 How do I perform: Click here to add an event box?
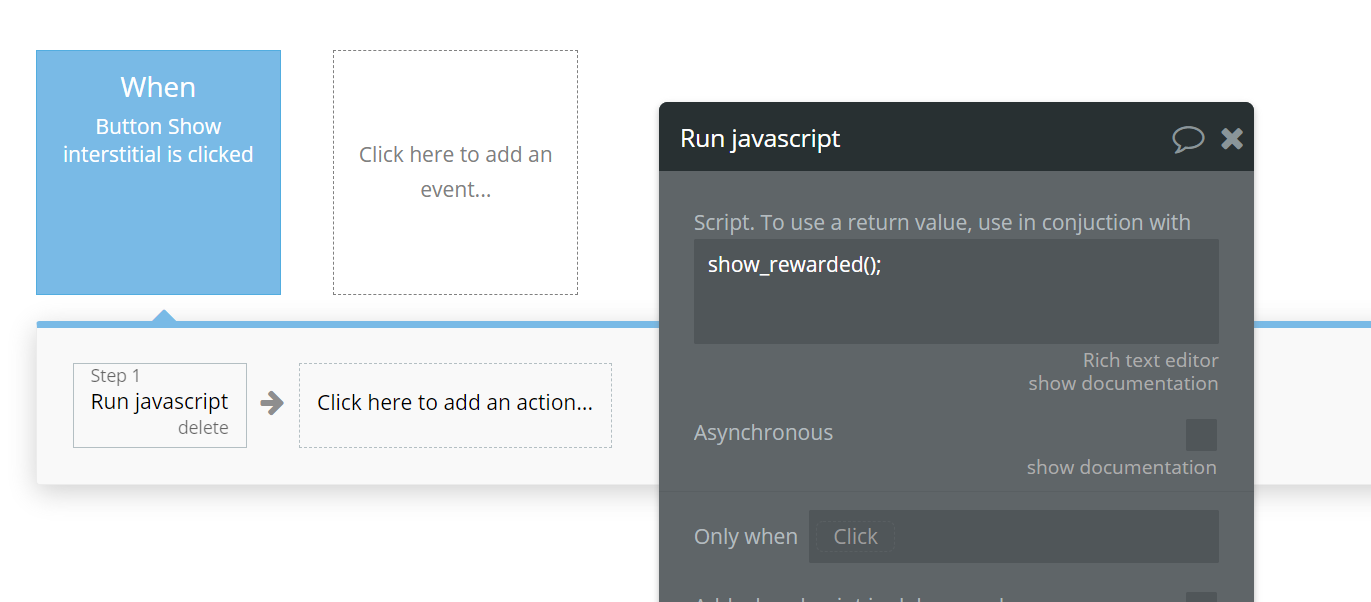pyautogui.click(x=455, y=173)
